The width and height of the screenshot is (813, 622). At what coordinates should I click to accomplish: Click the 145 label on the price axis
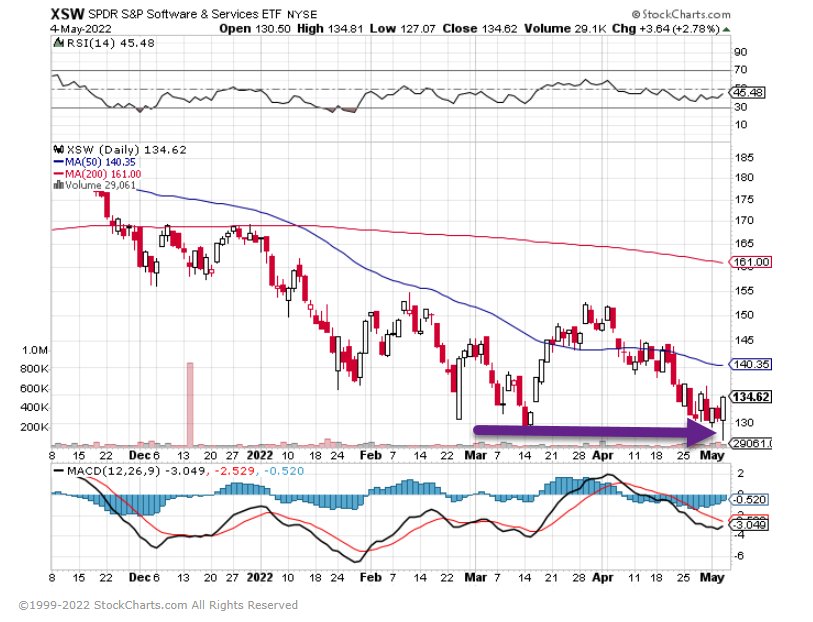coord(744,340)
